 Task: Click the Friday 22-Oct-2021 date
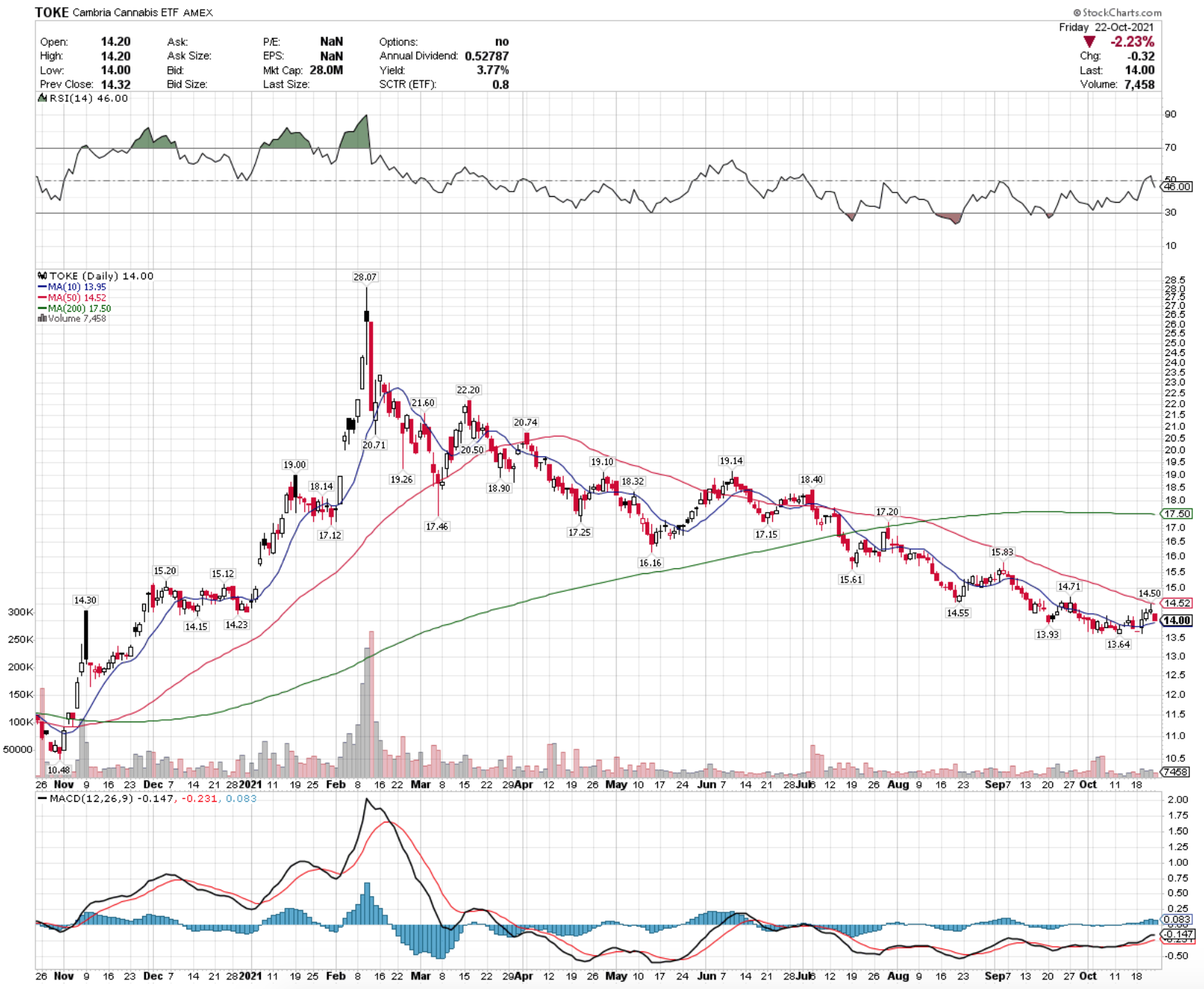[x=1107, y=27]
